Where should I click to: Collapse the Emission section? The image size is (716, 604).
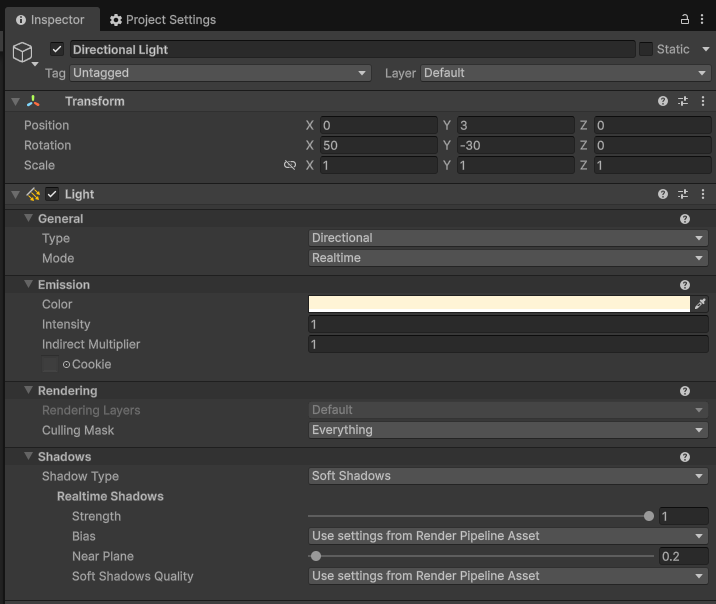tap(28, 284)
